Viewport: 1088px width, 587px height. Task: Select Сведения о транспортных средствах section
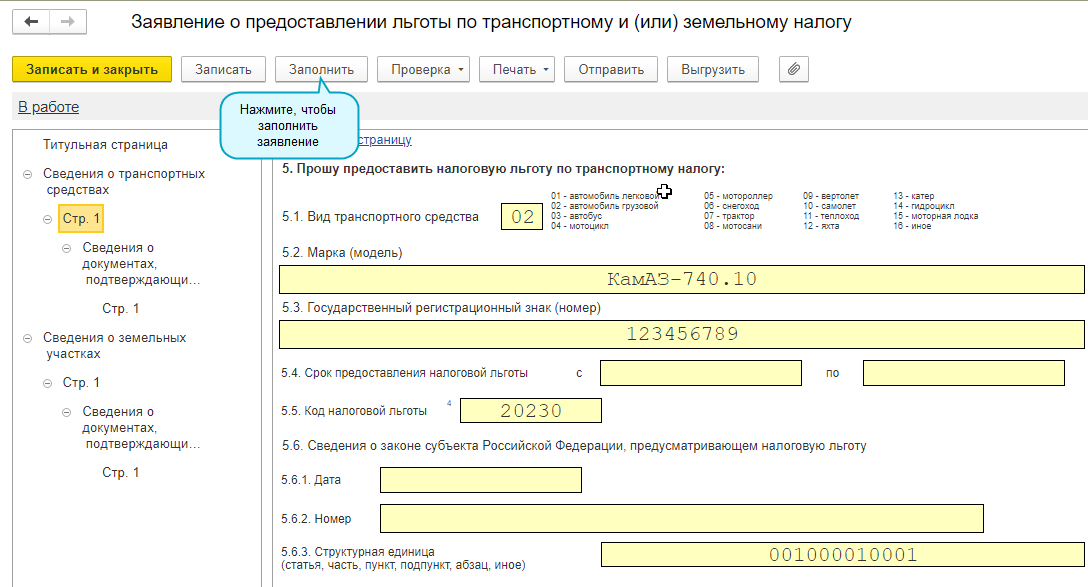pos(124,181)
